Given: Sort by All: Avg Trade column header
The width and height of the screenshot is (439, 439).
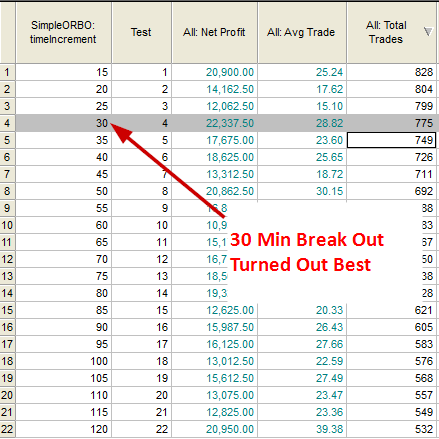Looking at the screenshot, I should pyautogui.click(x=302, y=32).
